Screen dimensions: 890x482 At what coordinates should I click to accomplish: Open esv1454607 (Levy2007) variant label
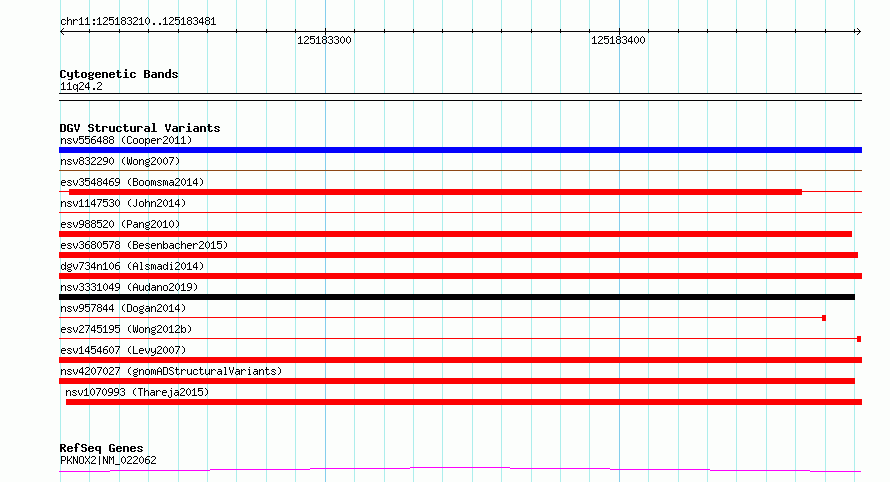123,350
